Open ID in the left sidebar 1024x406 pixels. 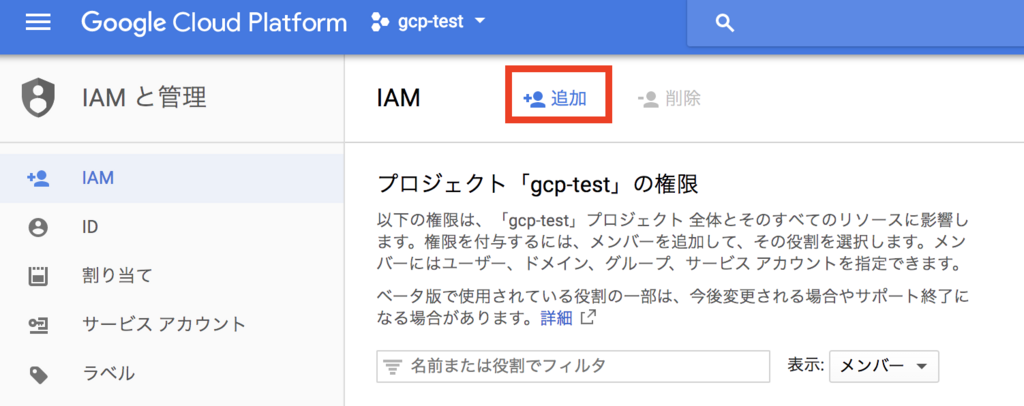pyautogui.click(x=172, y=227)
